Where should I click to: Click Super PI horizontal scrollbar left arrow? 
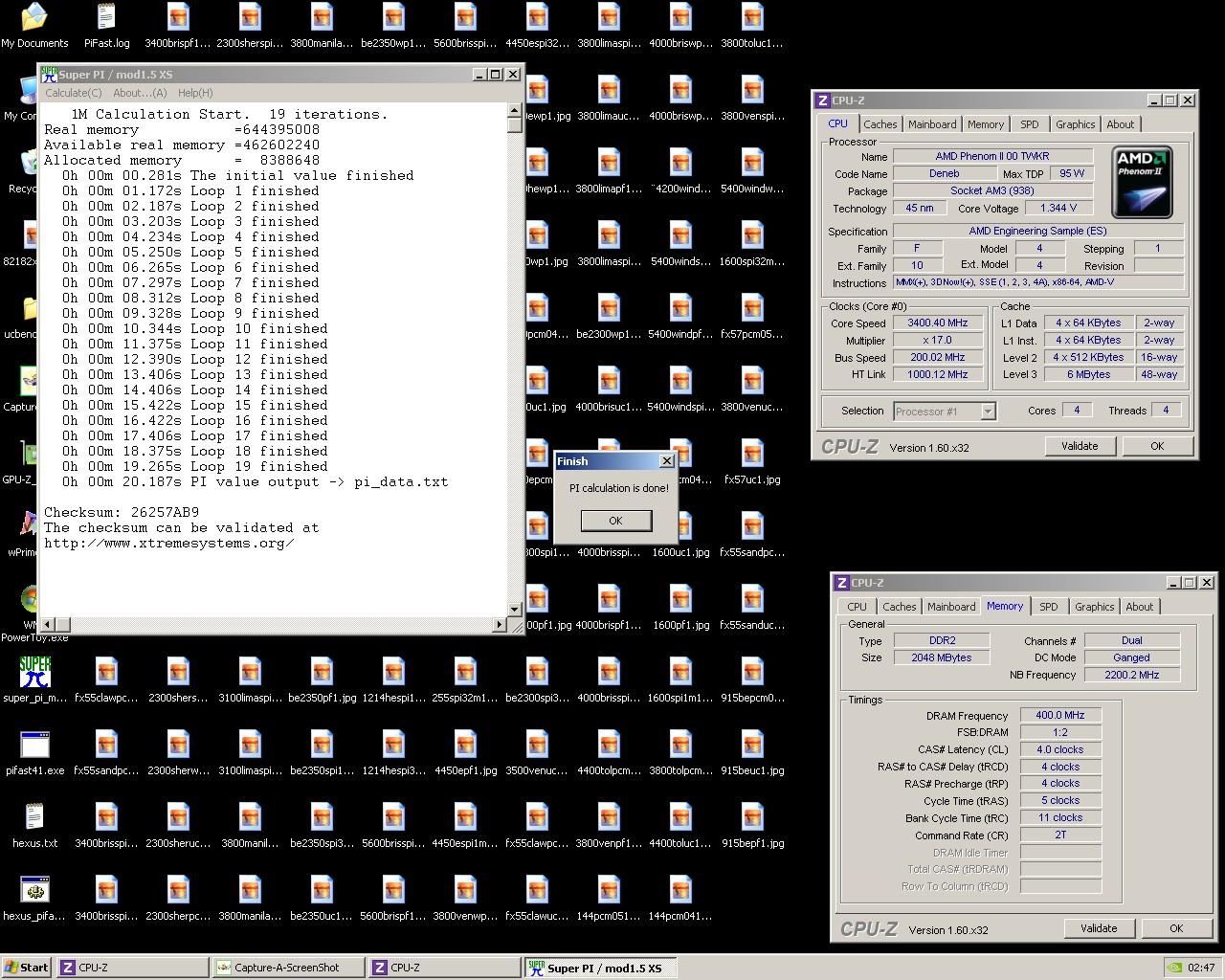click(49, 625)
